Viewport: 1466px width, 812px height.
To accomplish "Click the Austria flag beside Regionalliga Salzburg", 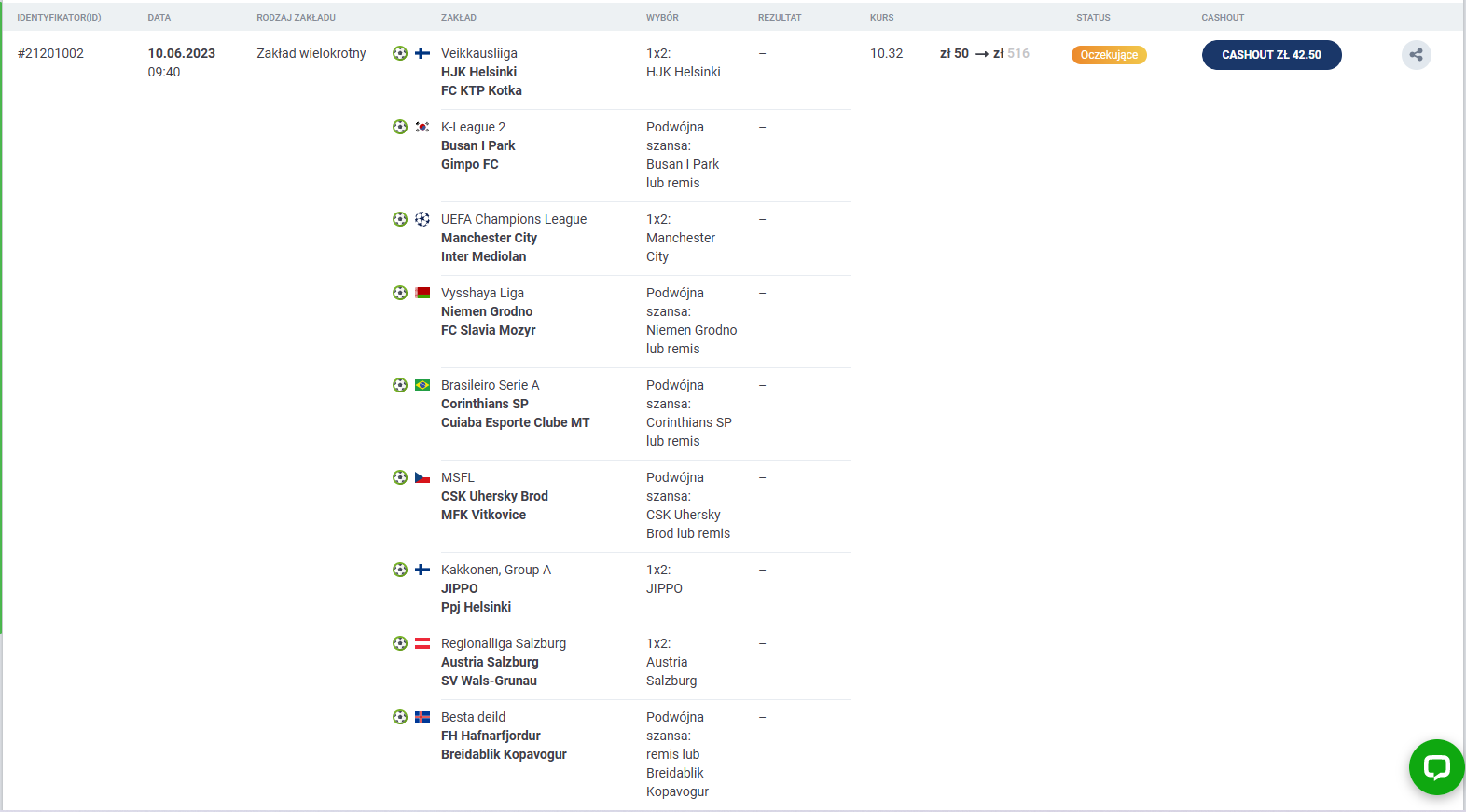I will click(x=422, y=643).
